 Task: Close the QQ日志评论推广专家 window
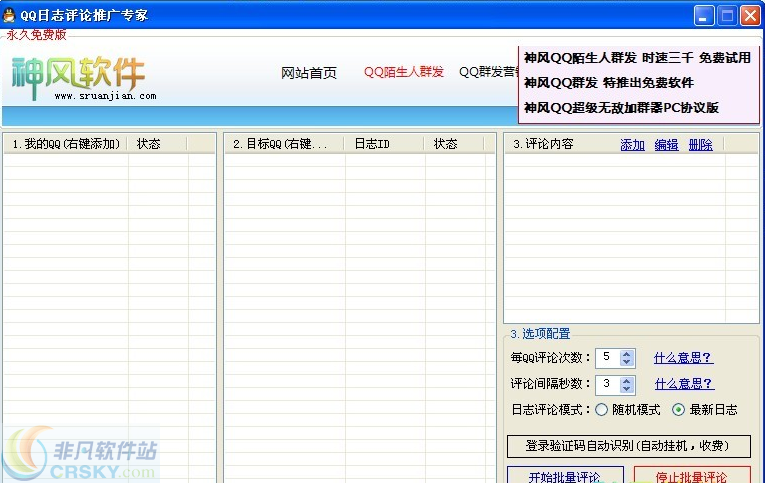tap(750, 16)
